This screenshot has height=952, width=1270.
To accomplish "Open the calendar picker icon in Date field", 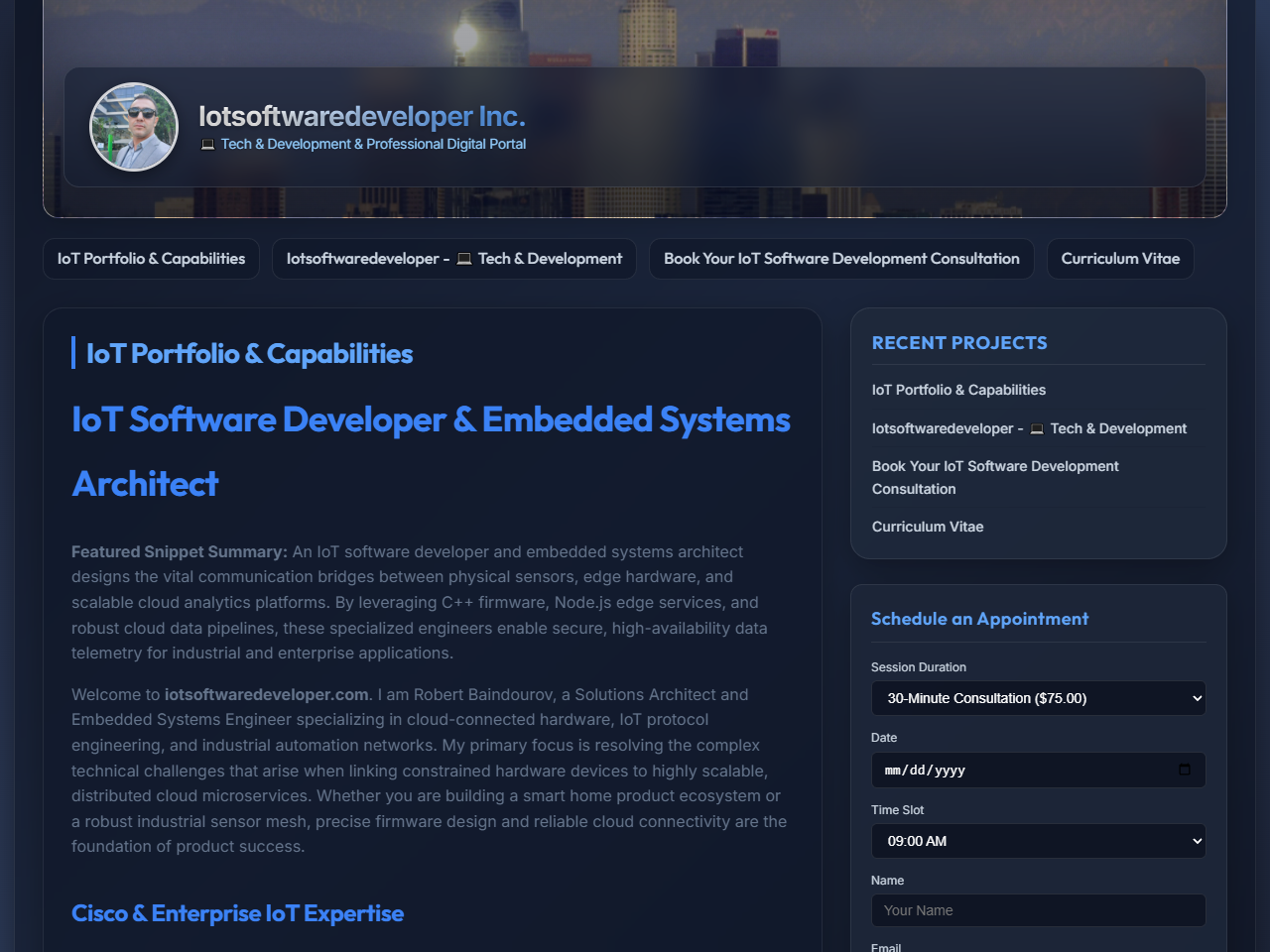I will coord(1185,770).
